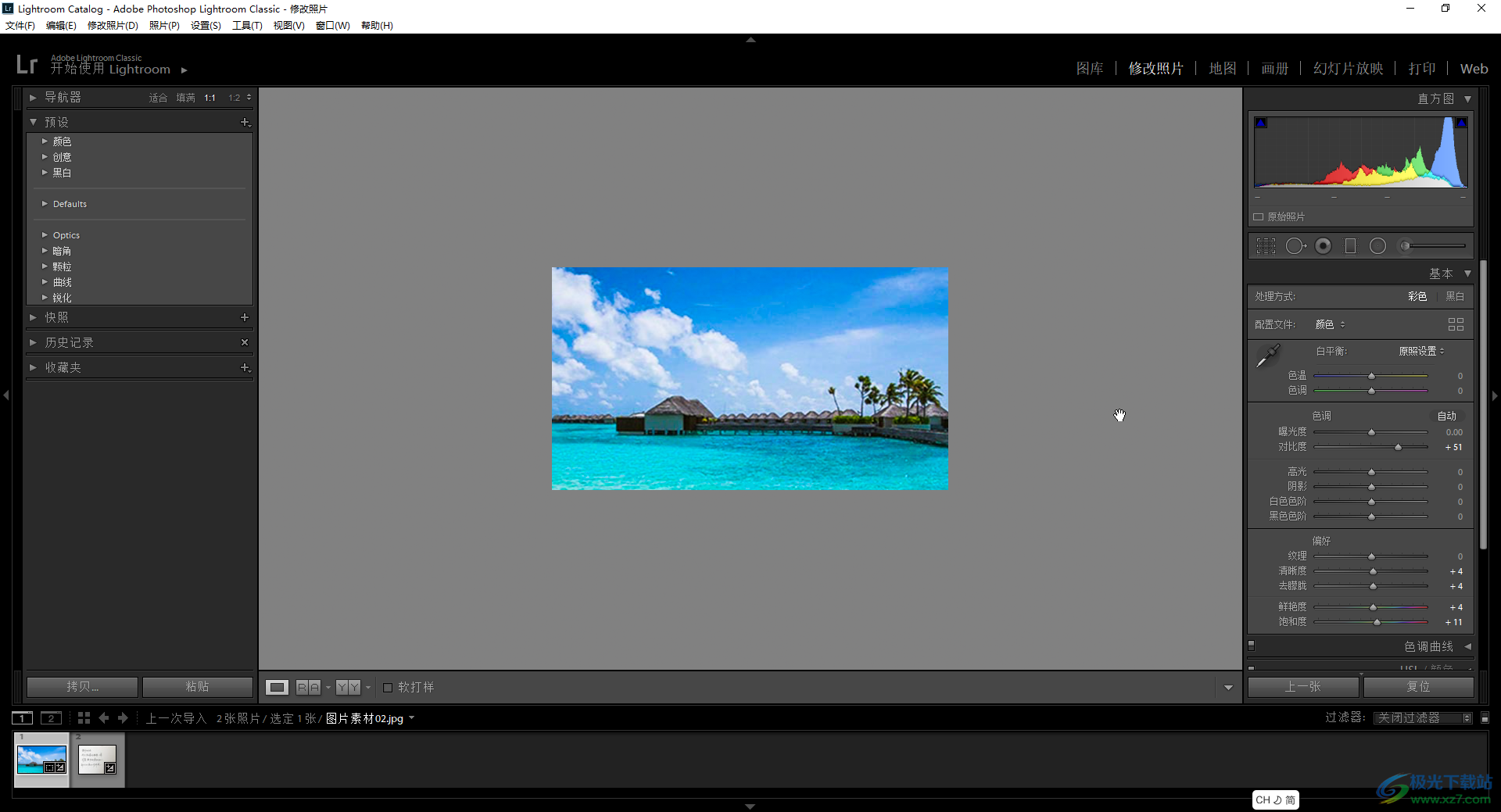The height and width of the screenshot is (812, 1501).
Task: Select the second filmstrip thumbnail
Action: [x=98, y=760]
